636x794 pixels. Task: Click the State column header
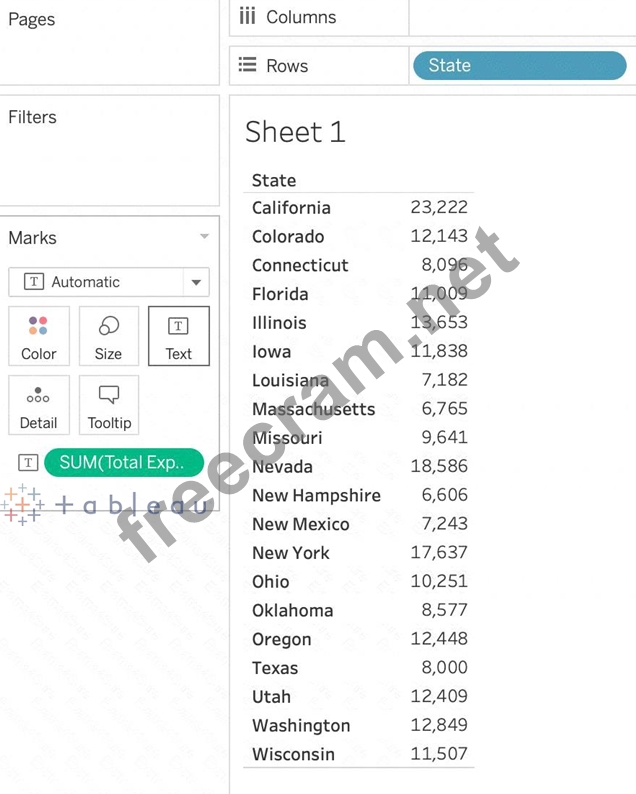[274, 181]
